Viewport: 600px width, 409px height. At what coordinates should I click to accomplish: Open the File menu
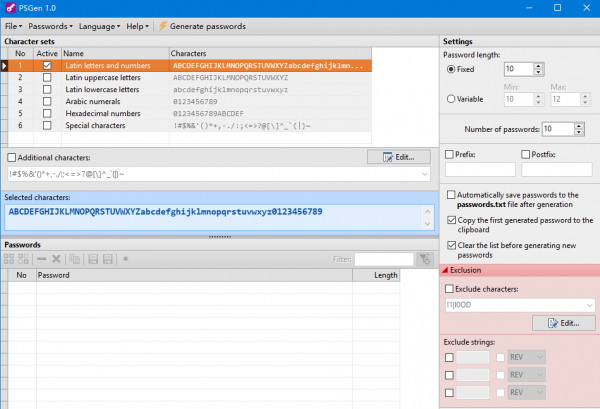coord(13,25)
